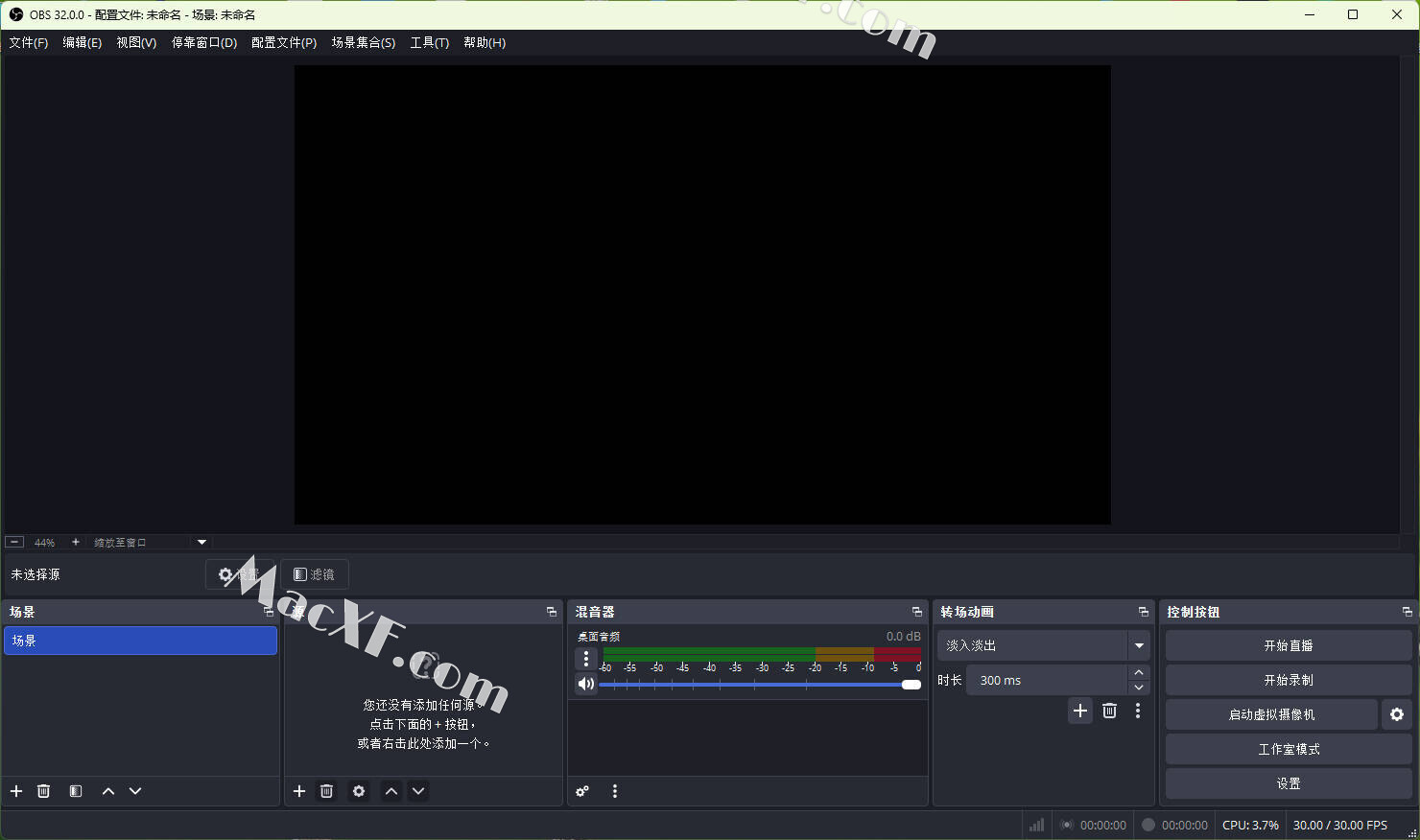Open scene filters icon in 场景 panel
The width and height of the screenshot is (1420, 840).
(x=76, y=791)
